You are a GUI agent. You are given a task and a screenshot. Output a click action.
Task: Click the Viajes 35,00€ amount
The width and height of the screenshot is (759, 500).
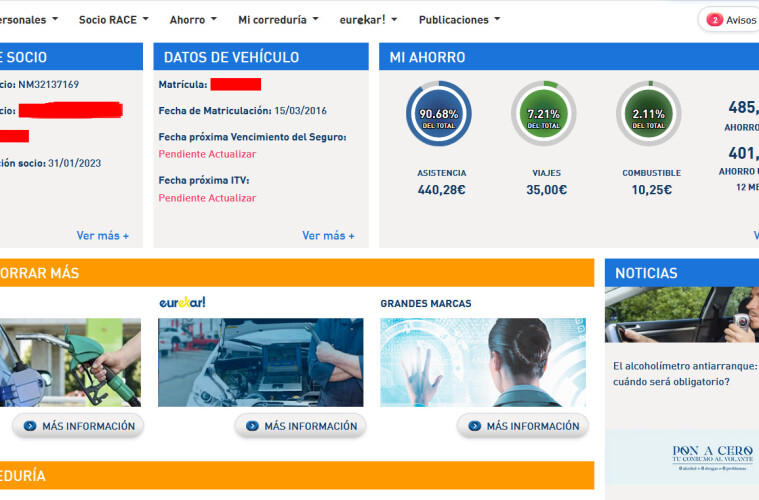546,190
